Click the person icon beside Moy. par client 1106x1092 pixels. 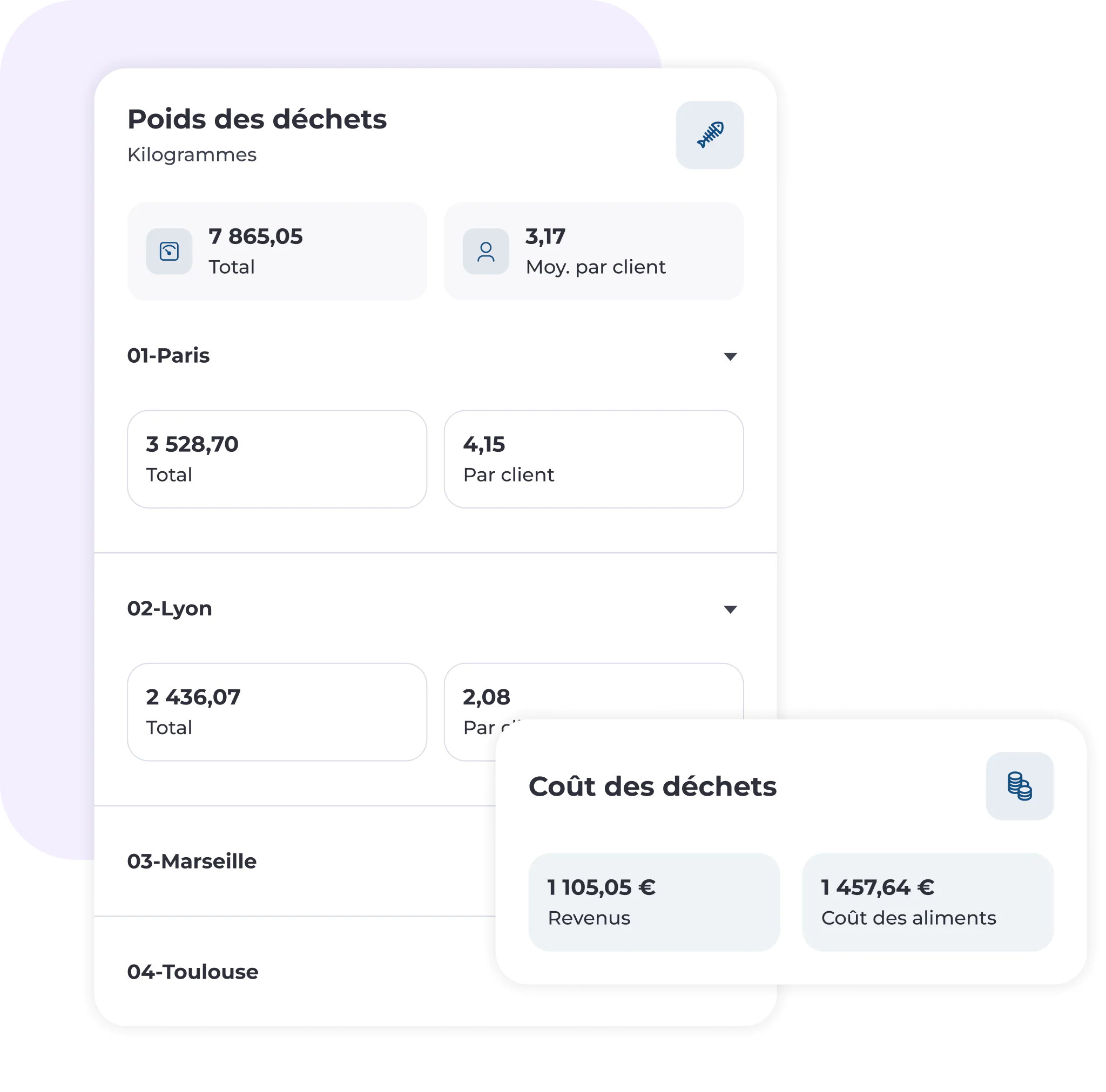tap(485, 251)
